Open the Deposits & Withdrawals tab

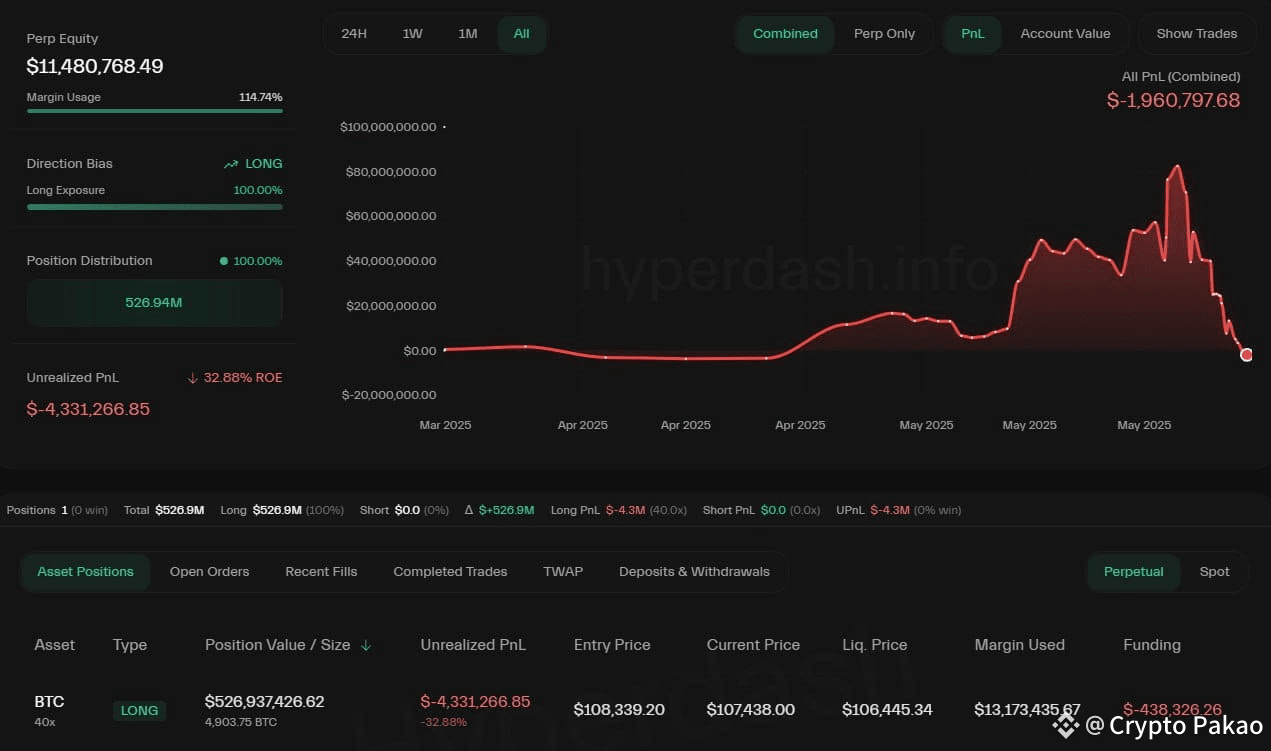point(694,572)
